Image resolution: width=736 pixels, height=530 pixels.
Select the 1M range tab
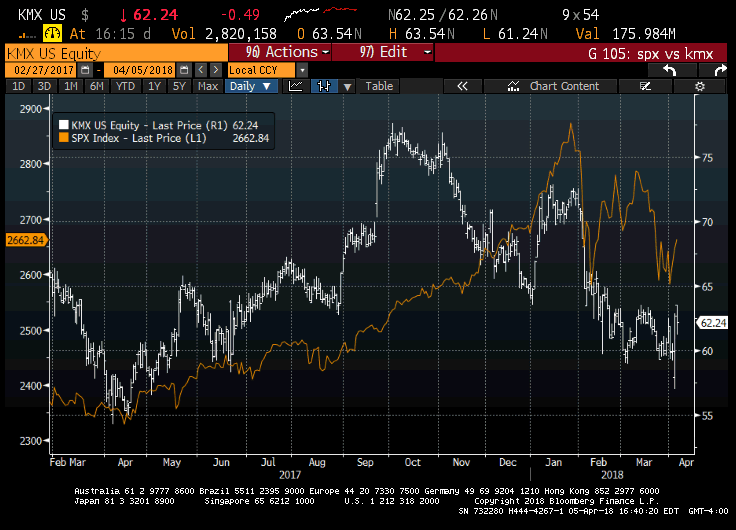(x=70, y=86)
